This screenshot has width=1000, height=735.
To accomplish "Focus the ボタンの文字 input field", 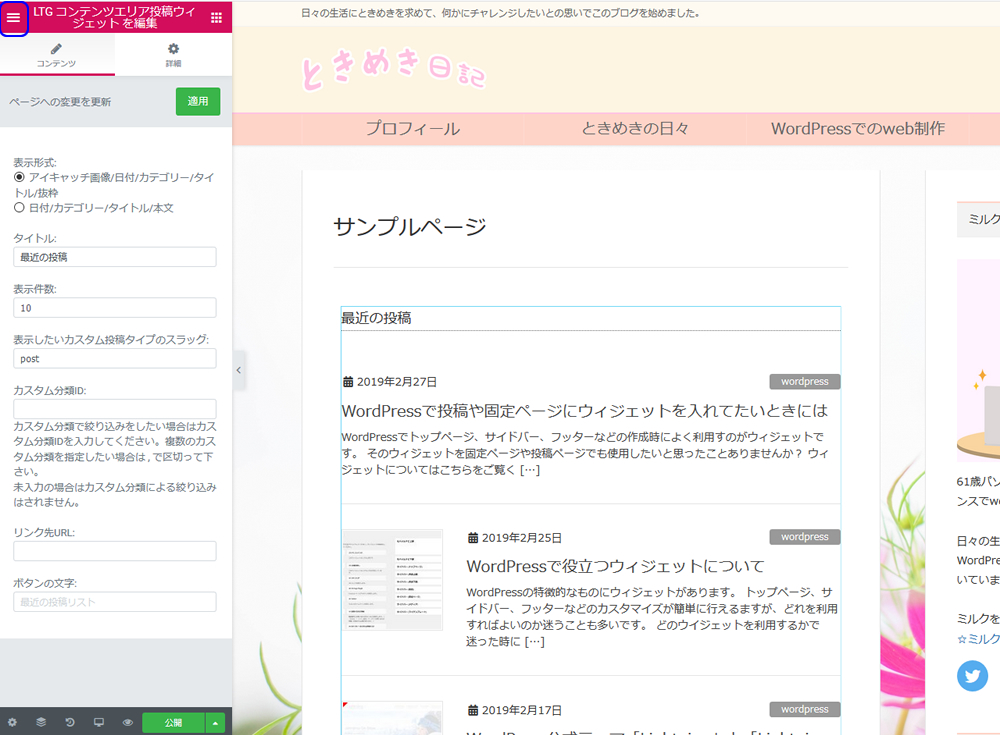I will pyautogui.click(x=115, y=602).
